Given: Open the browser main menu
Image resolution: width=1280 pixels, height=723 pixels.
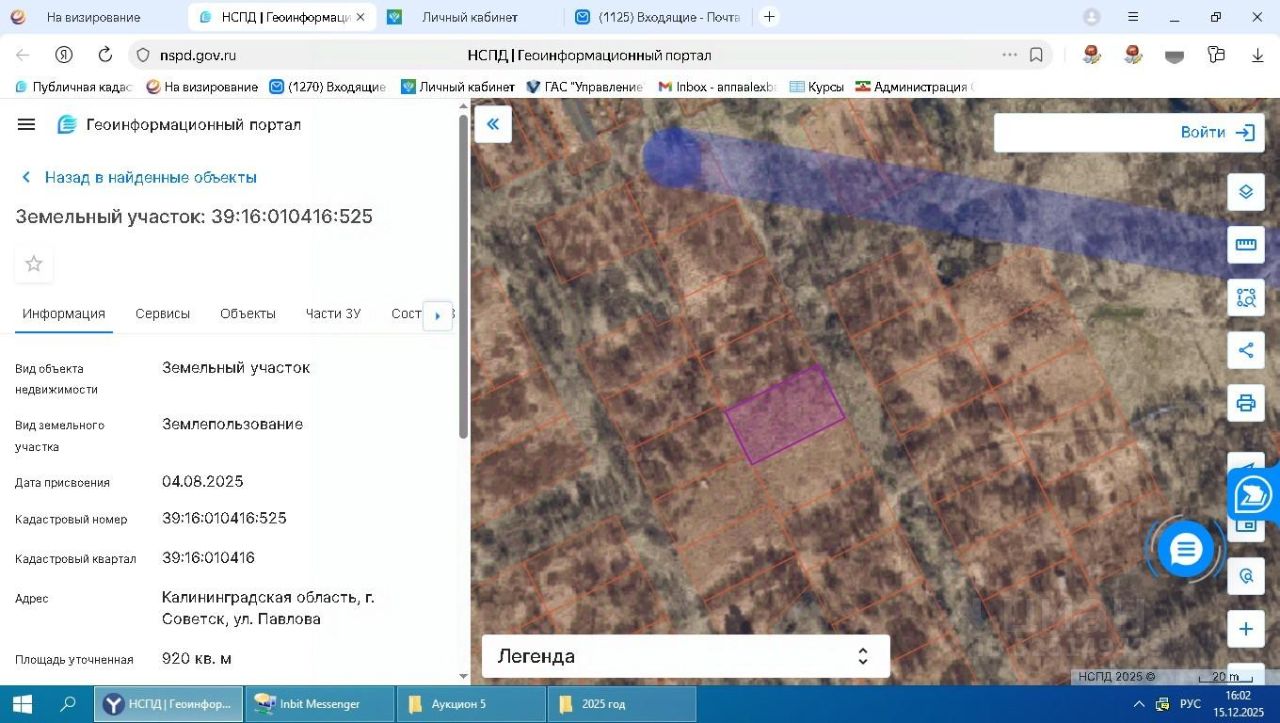Looking at the screenshot, I should pyautogui.click(x=1133, y=17).
